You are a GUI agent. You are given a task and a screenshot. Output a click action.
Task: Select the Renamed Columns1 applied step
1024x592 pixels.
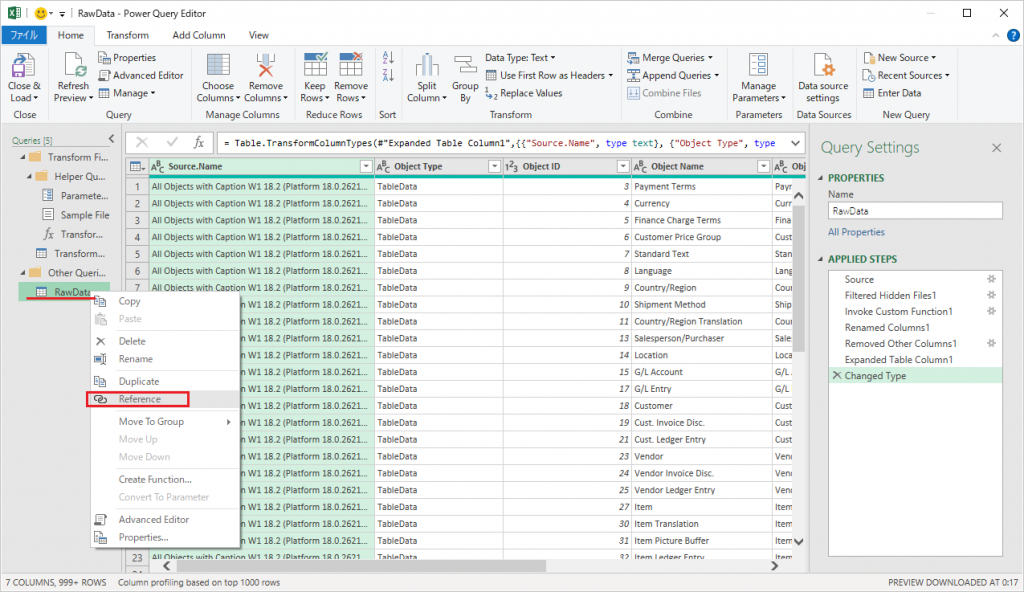coord(915,327)
